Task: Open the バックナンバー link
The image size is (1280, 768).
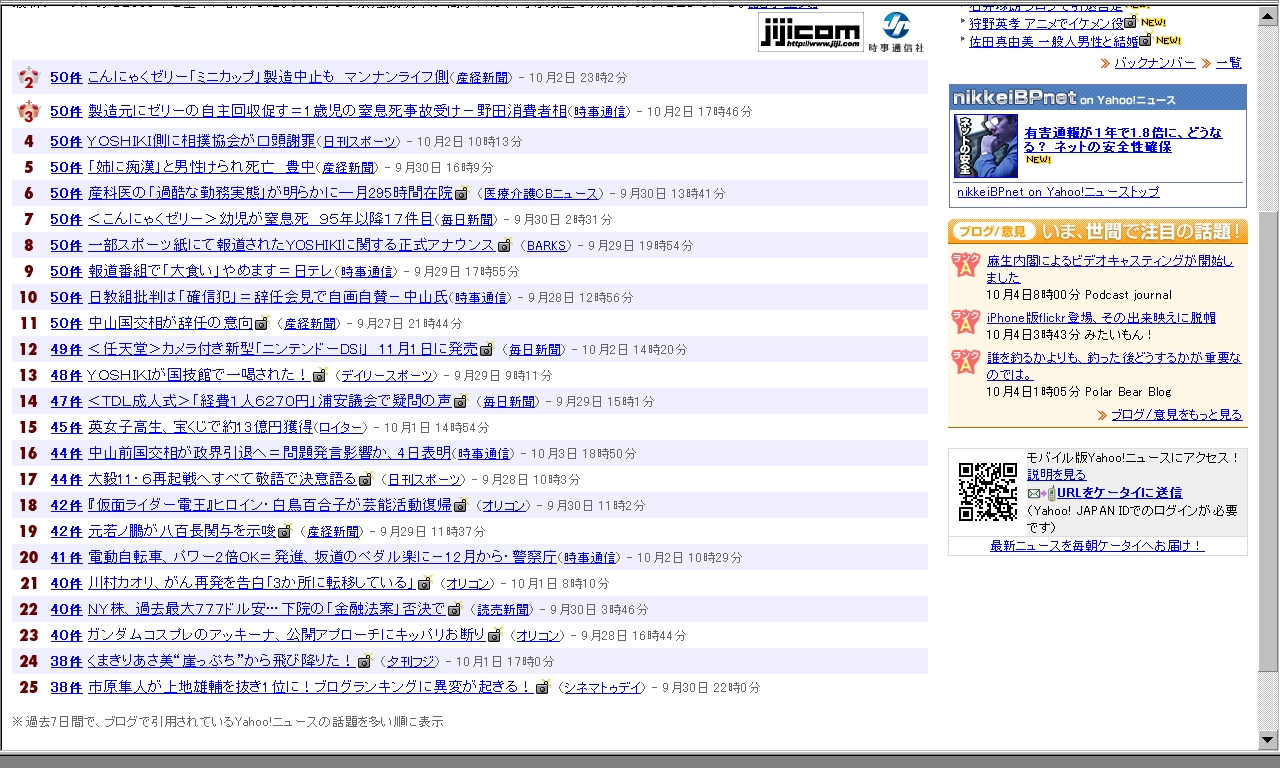Action: [x=1154, y=62]
